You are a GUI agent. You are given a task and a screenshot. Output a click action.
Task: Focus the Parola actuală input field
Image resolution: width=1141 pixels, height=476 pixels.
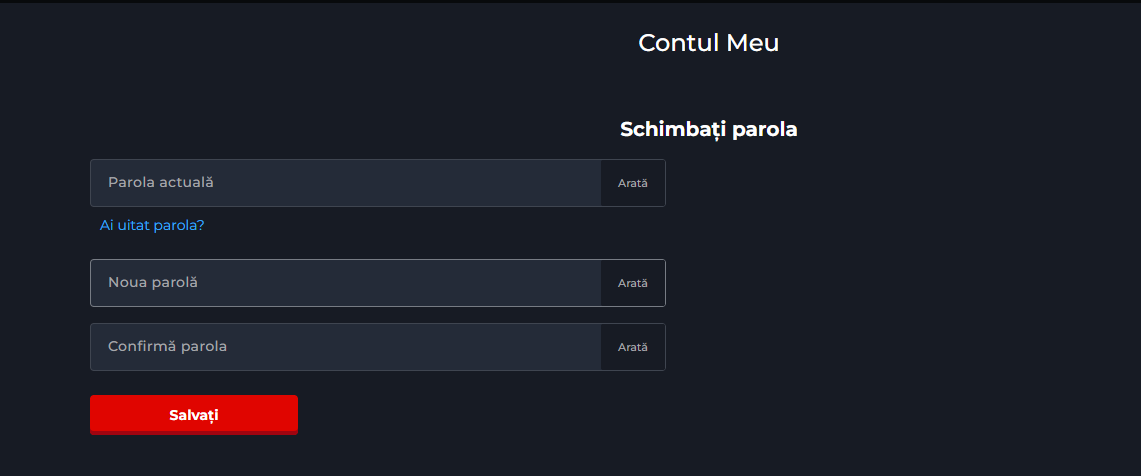click(x=345, y=183)
